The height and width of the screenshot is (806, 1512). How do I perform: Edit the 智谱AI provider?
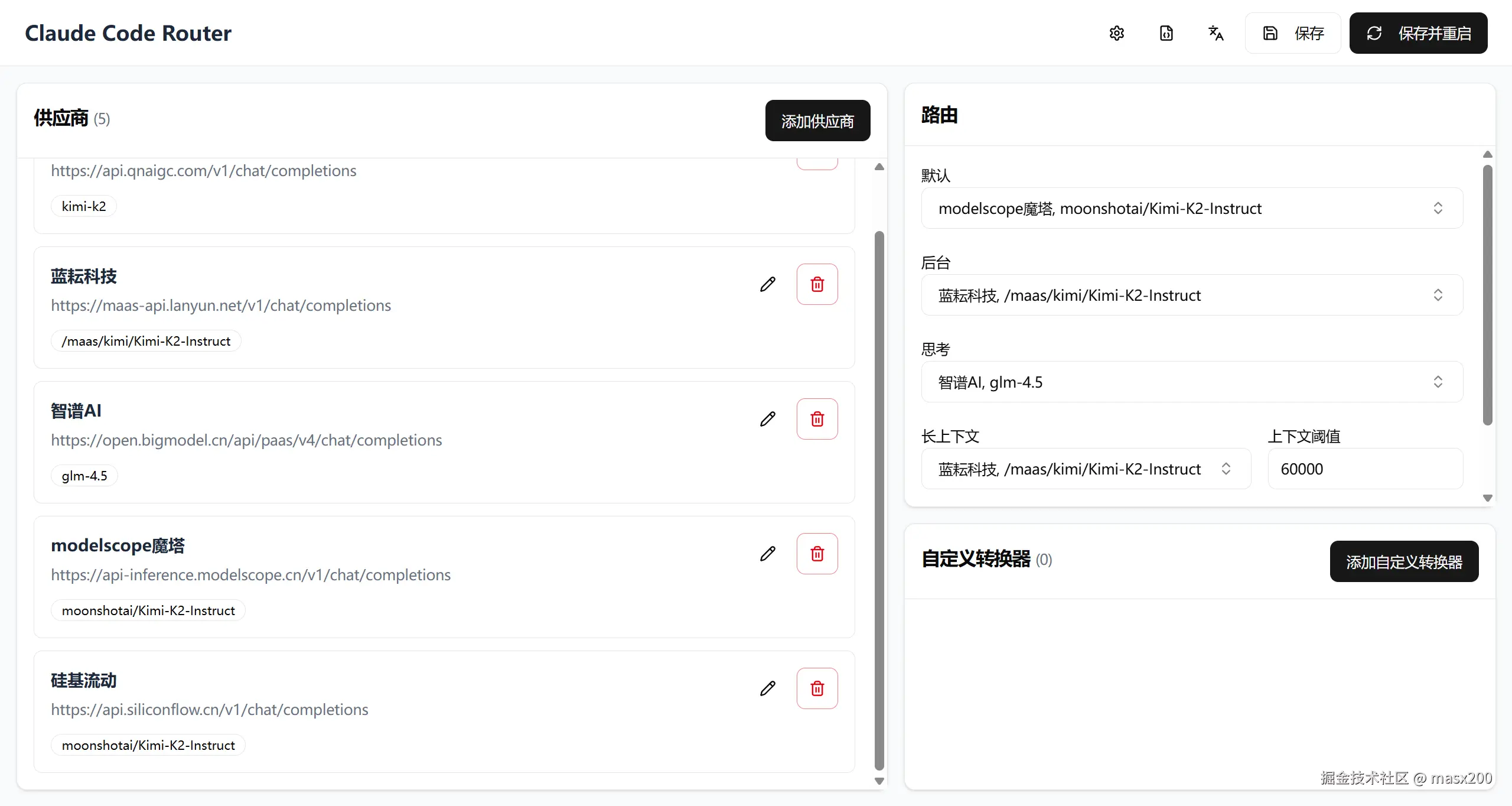click(767, 419)
